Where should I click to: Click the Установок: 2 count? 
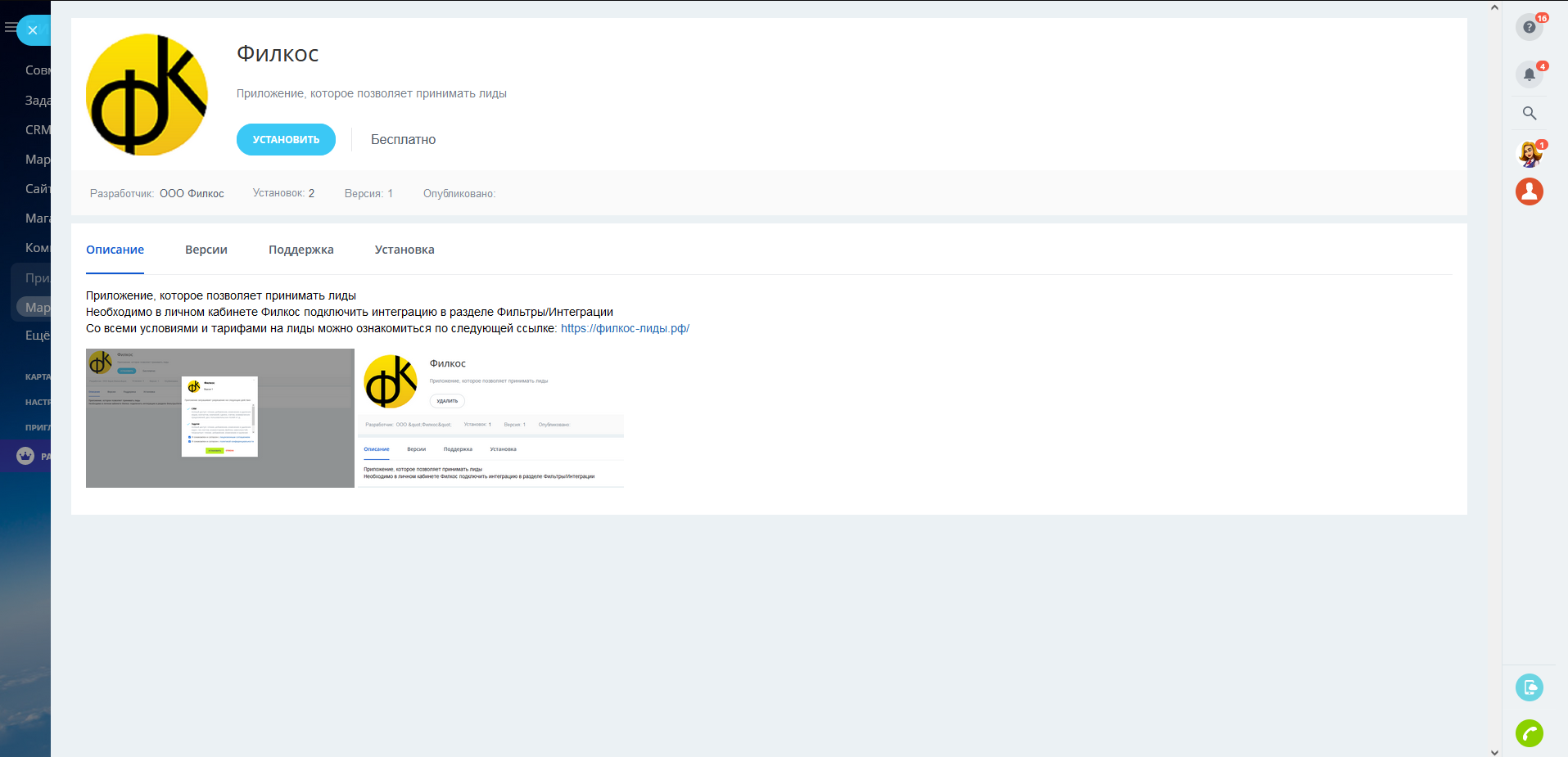(x=283, y=193)
